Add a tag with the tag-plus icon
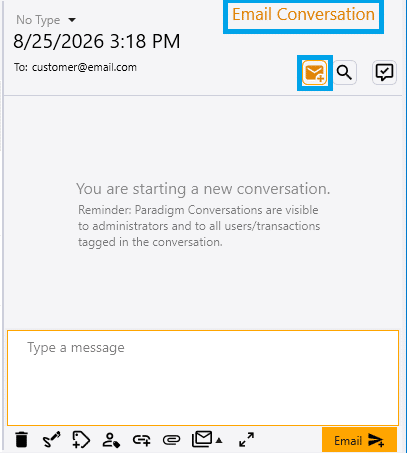This screenshot has height=453, width=407. coord(81,440)
